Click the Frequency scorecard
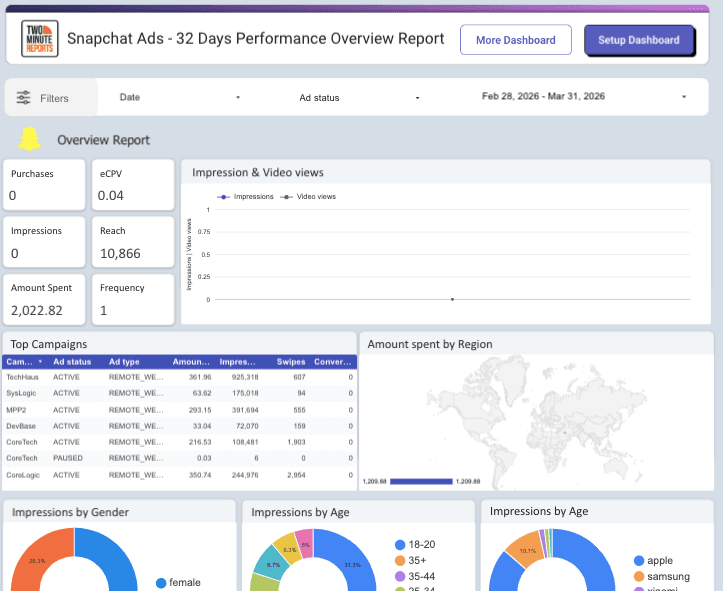 coord(133,300)
